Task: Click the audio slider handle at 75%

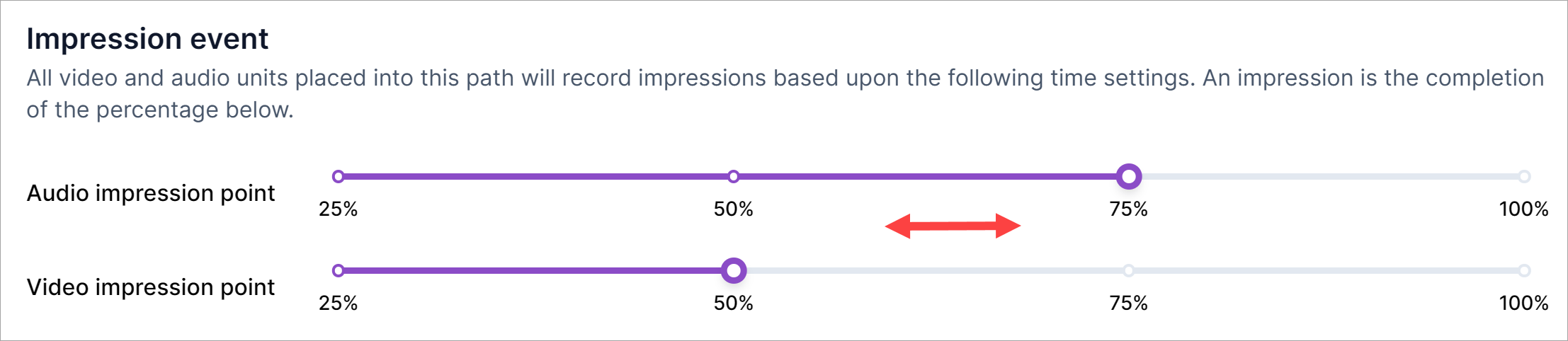Action: [1129, 176]
